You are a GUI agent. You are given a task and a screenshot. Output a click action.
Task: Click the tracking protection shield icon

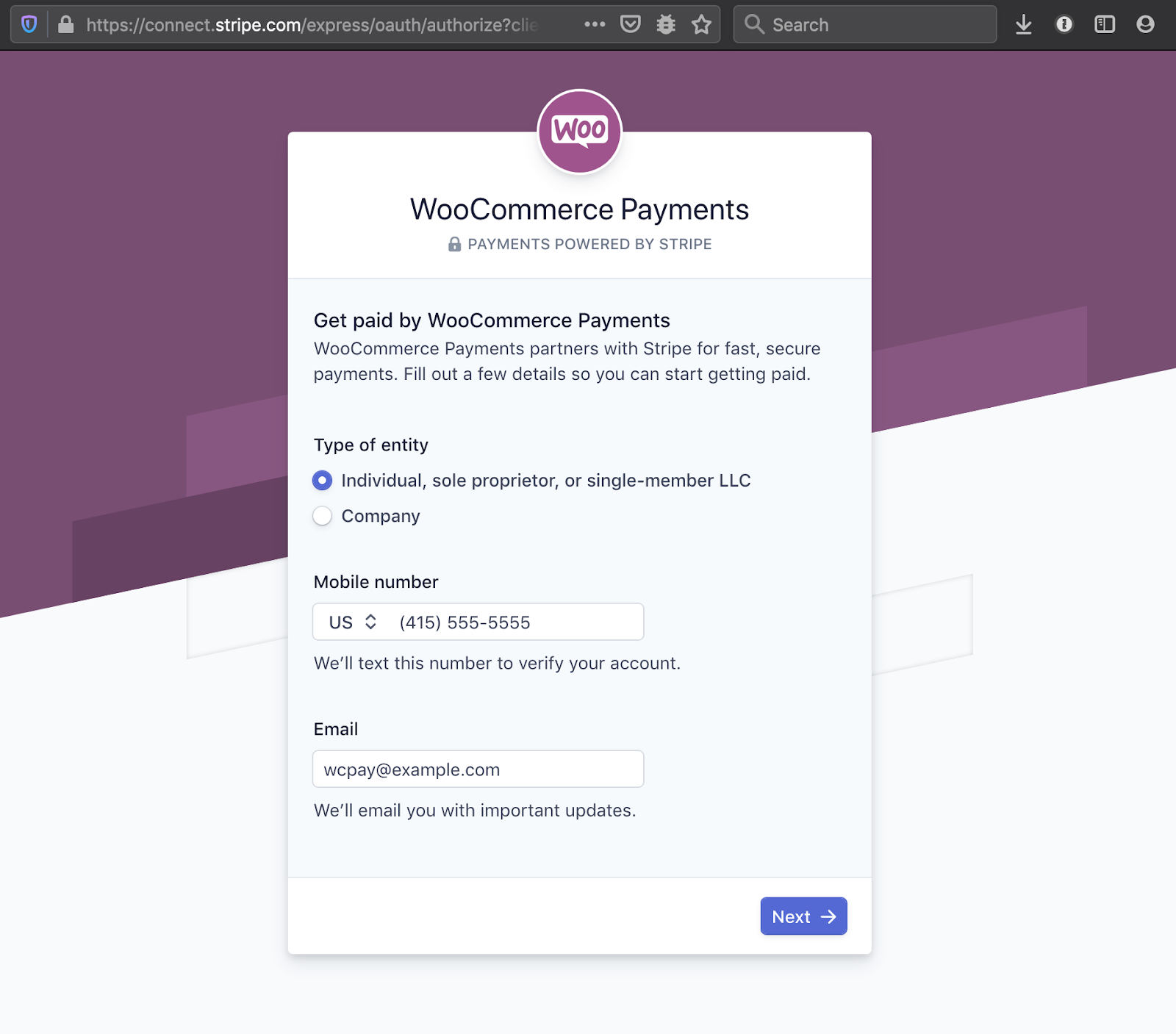(29, 25)
